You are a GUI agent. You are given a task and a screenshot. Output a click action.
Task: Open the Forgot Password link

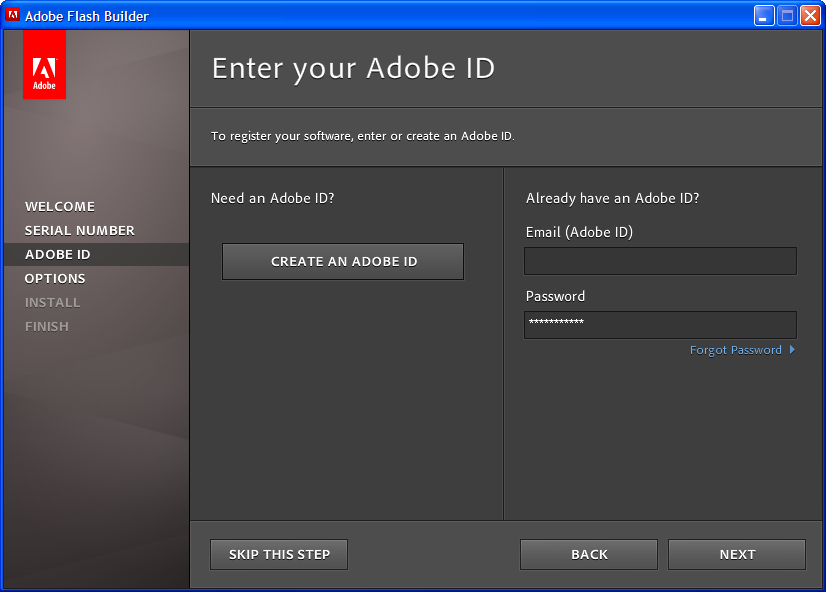pyautogui.click(x=735, y=350)
